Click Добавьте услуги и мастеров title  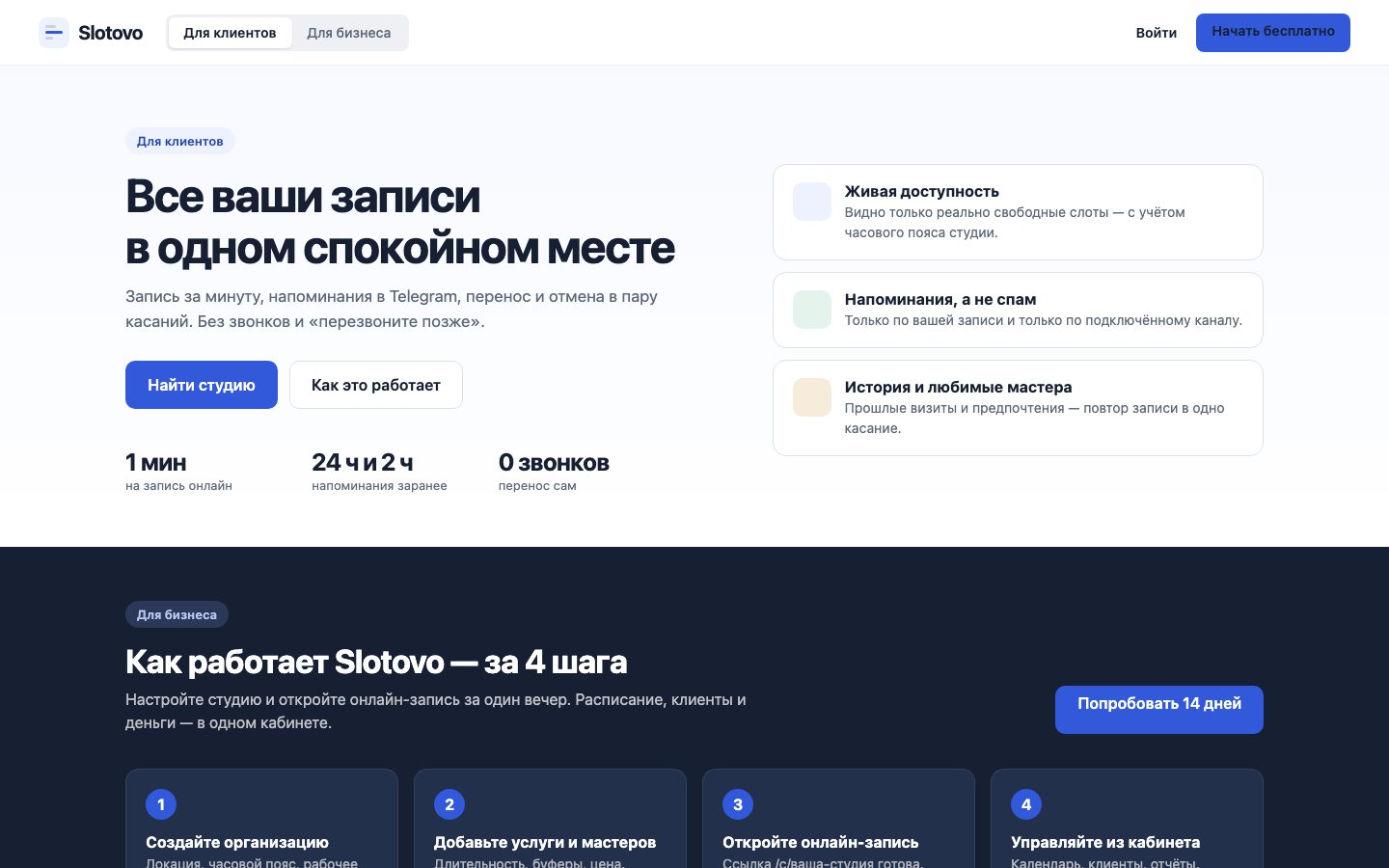point(545,842)
